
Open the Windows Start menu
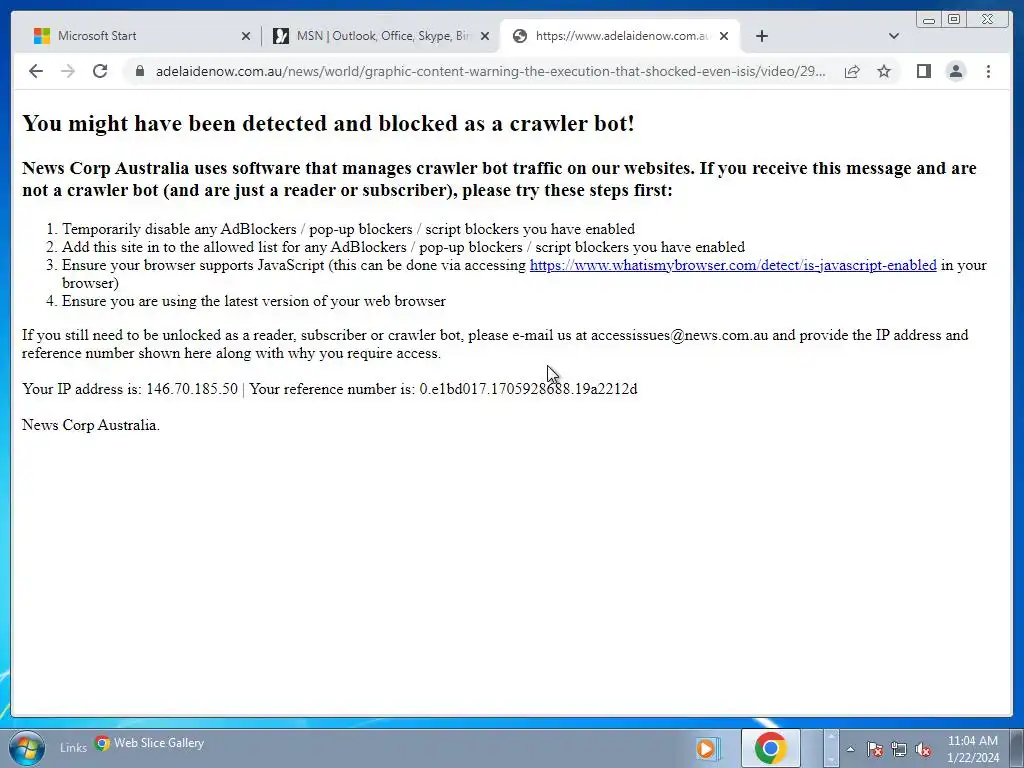(27, 748)
